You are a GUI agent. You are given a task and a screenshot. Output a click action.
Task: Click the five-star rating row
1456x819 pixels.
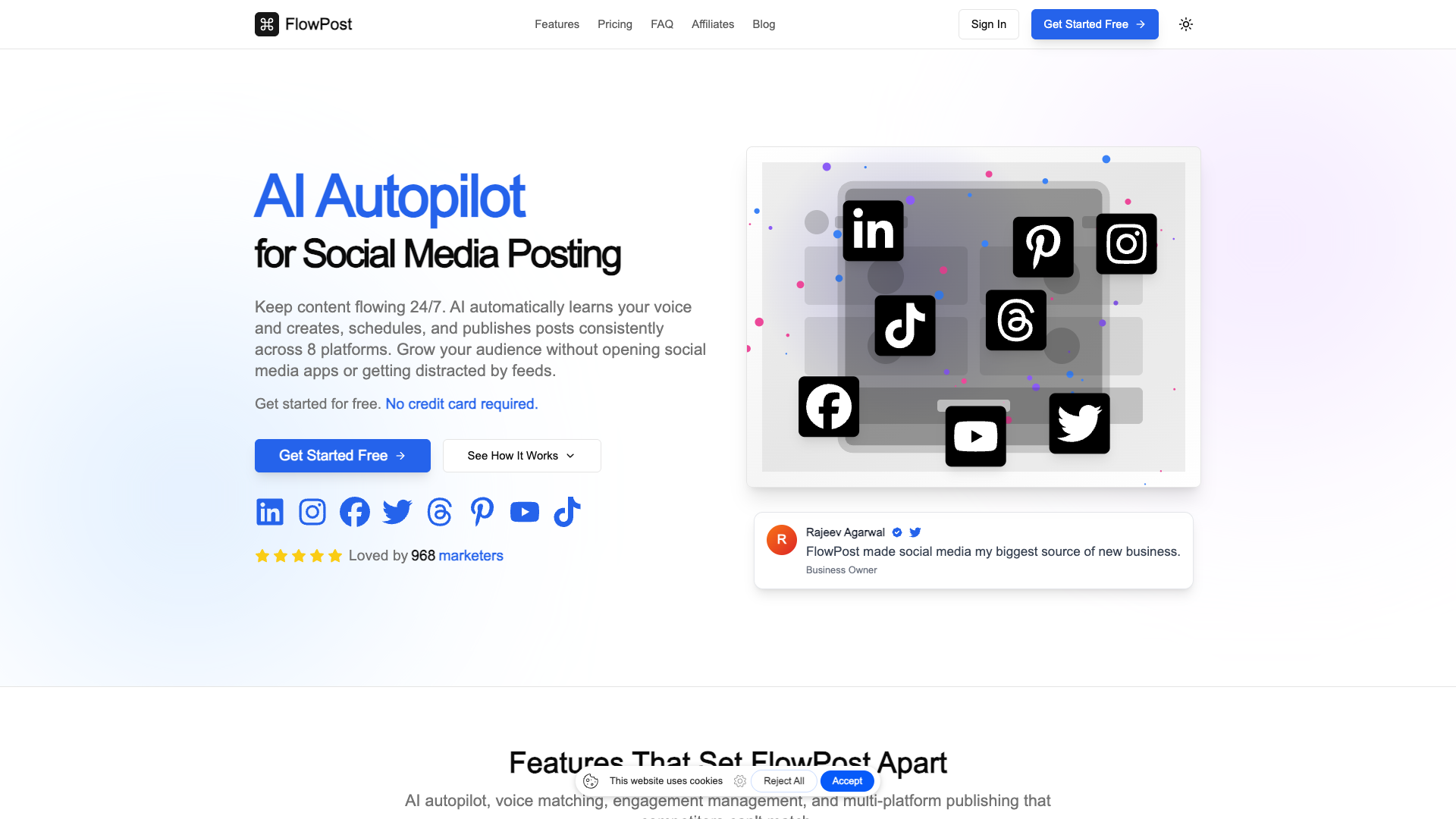[x=299, y=556]
